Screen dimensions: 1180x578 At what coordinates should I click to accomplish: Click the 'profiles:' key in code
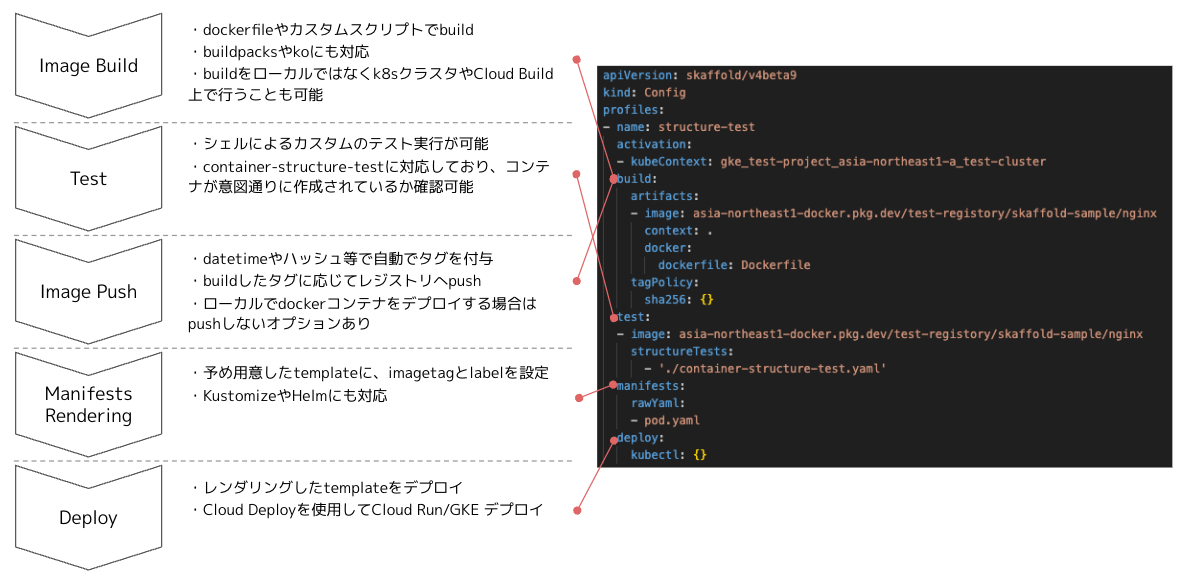[634, 110]
